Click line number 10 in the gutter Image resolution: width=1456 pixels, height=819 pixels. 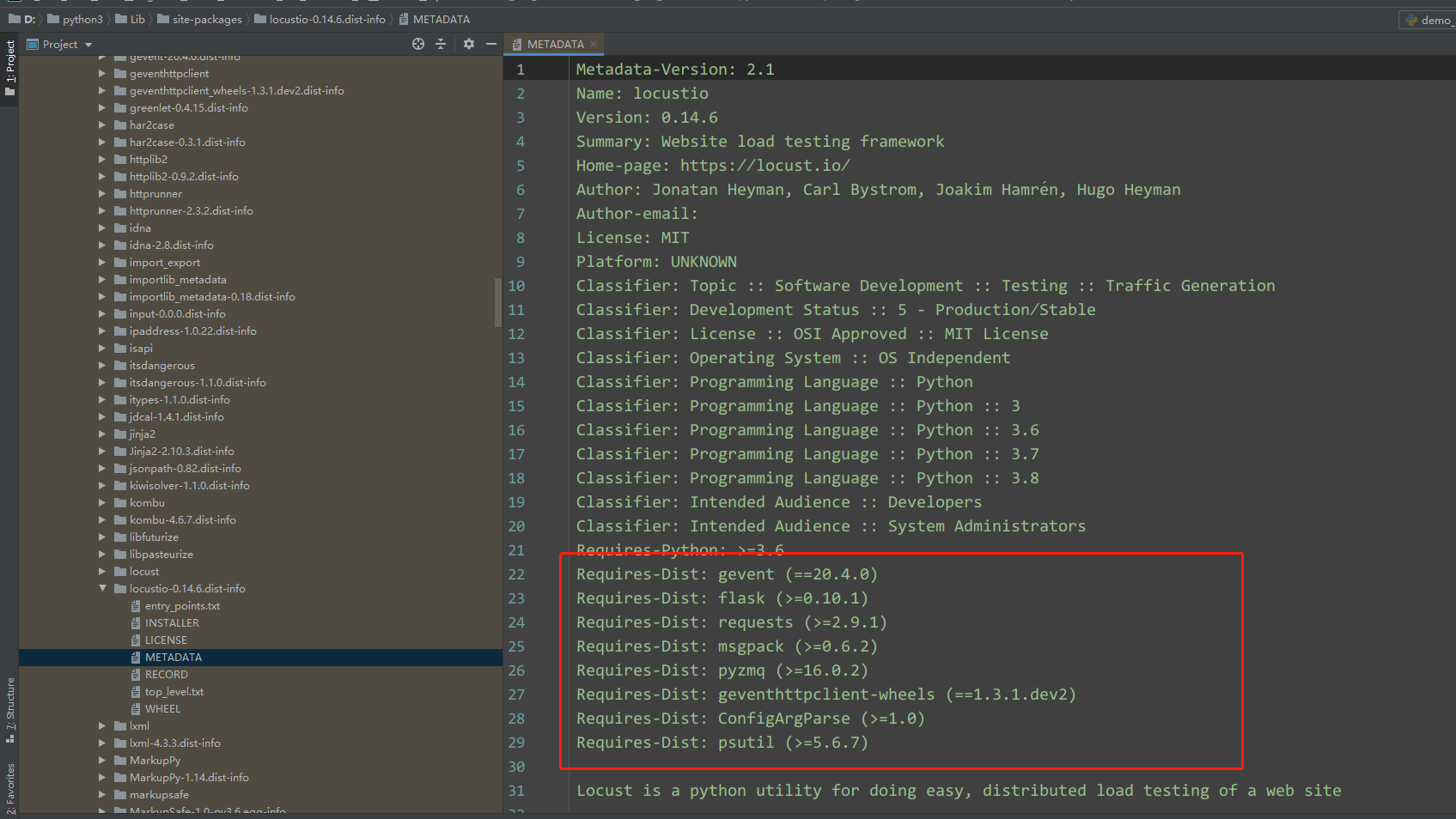click(516, 286)
